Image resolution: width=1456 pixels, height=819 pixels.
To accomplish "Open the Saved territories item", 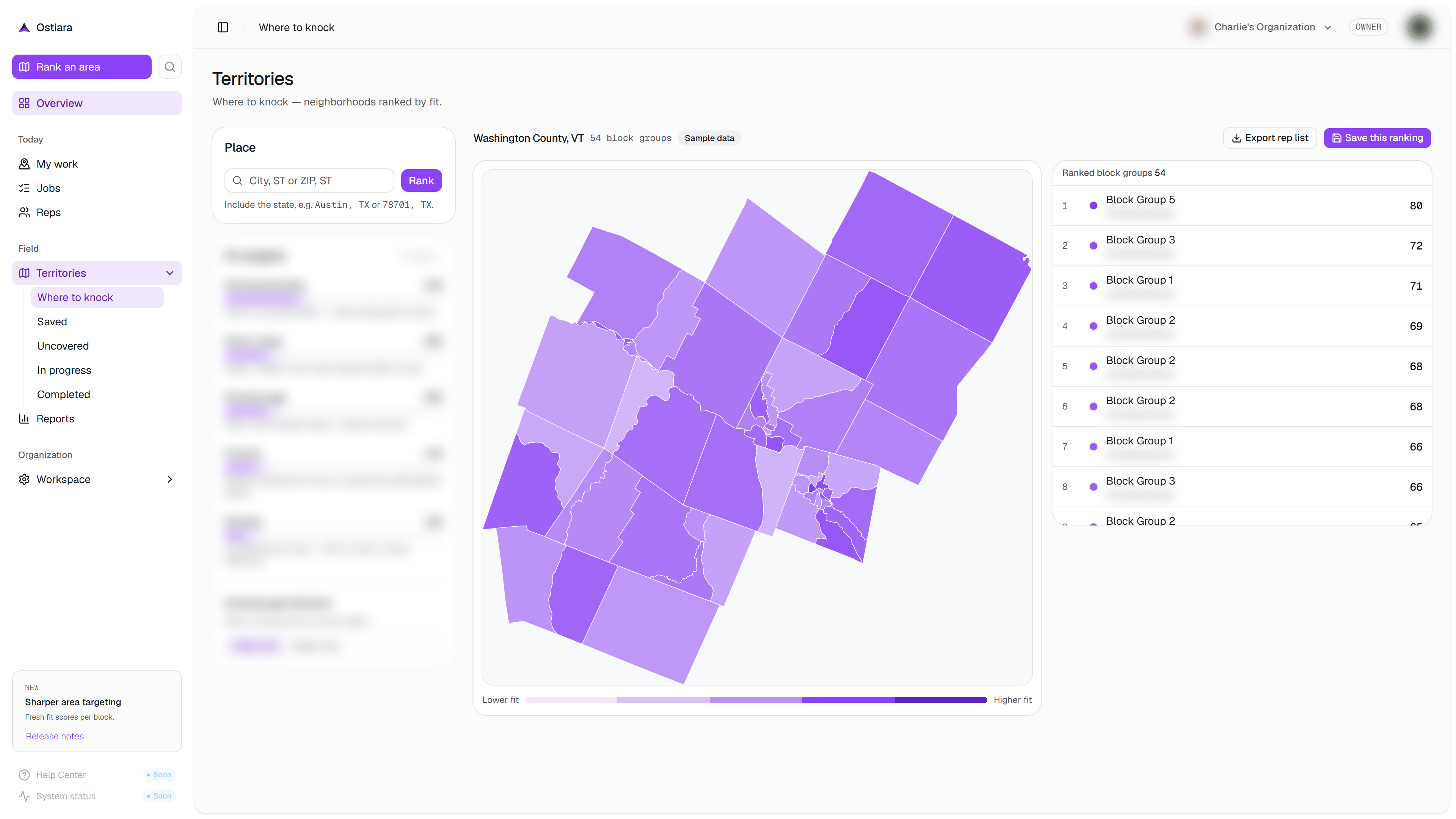I will coord(97,322).
